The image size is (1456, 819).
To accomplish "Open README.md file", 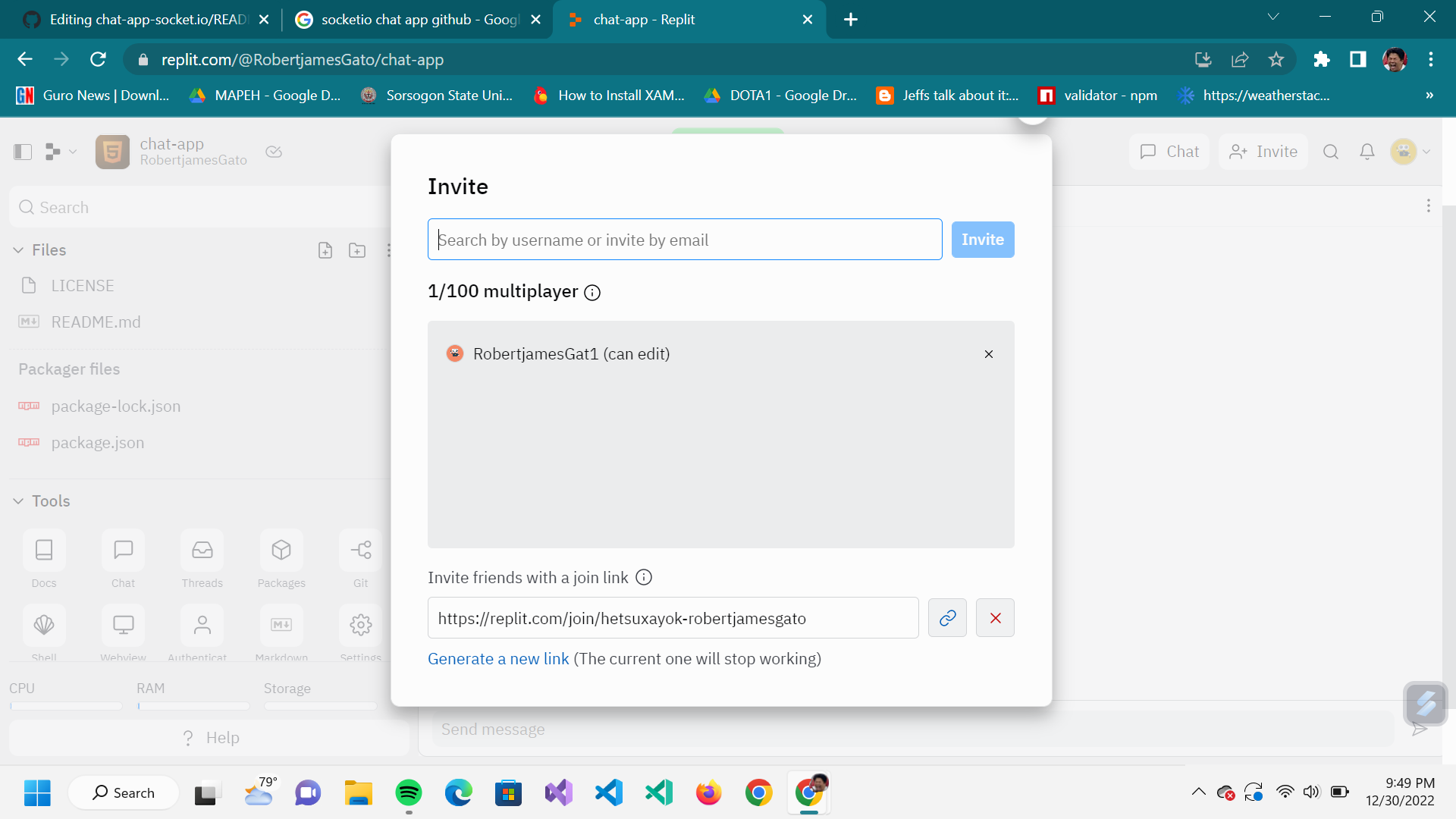I will click(96, 322).
